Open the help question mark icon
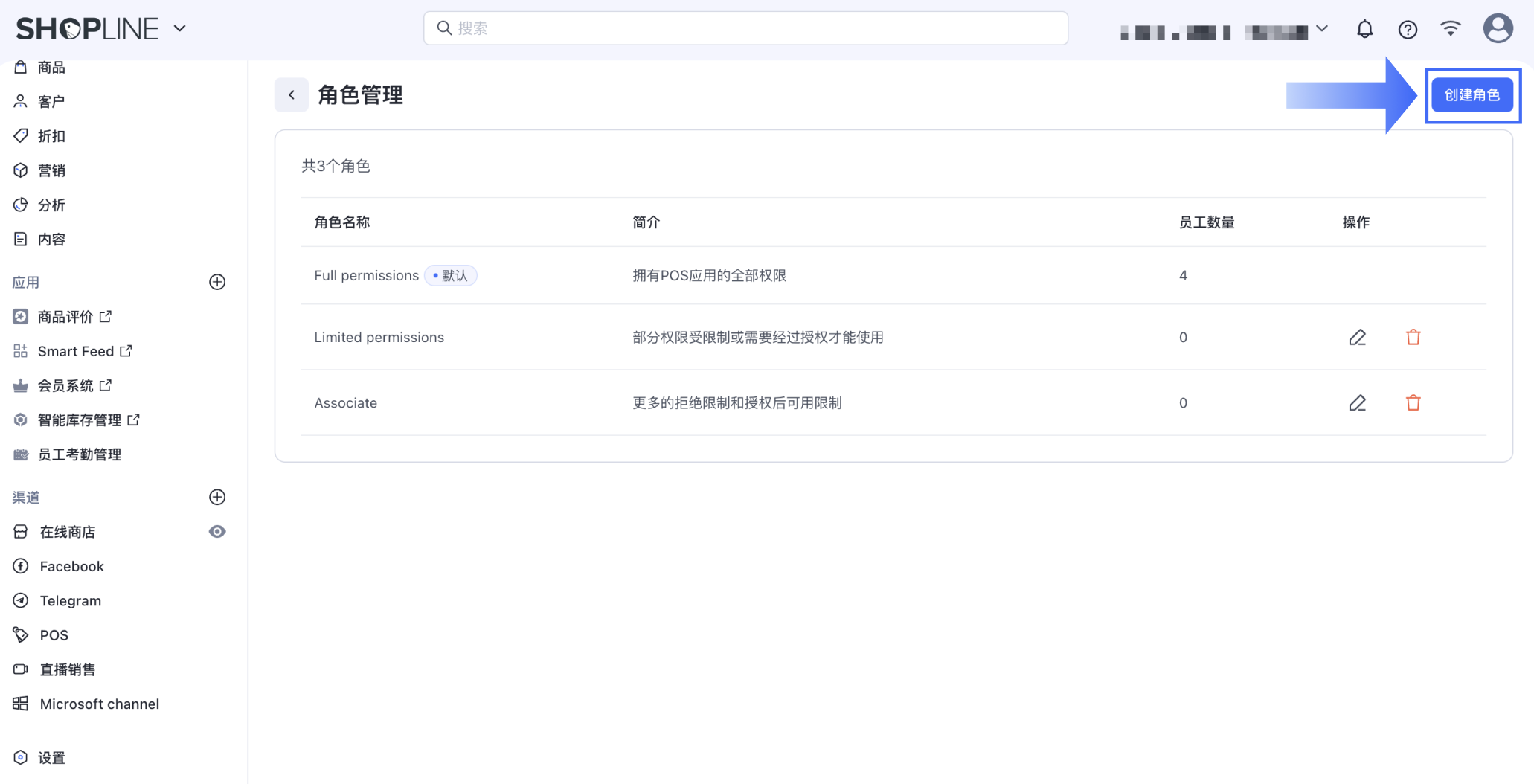 click(x=1408, y=29)
